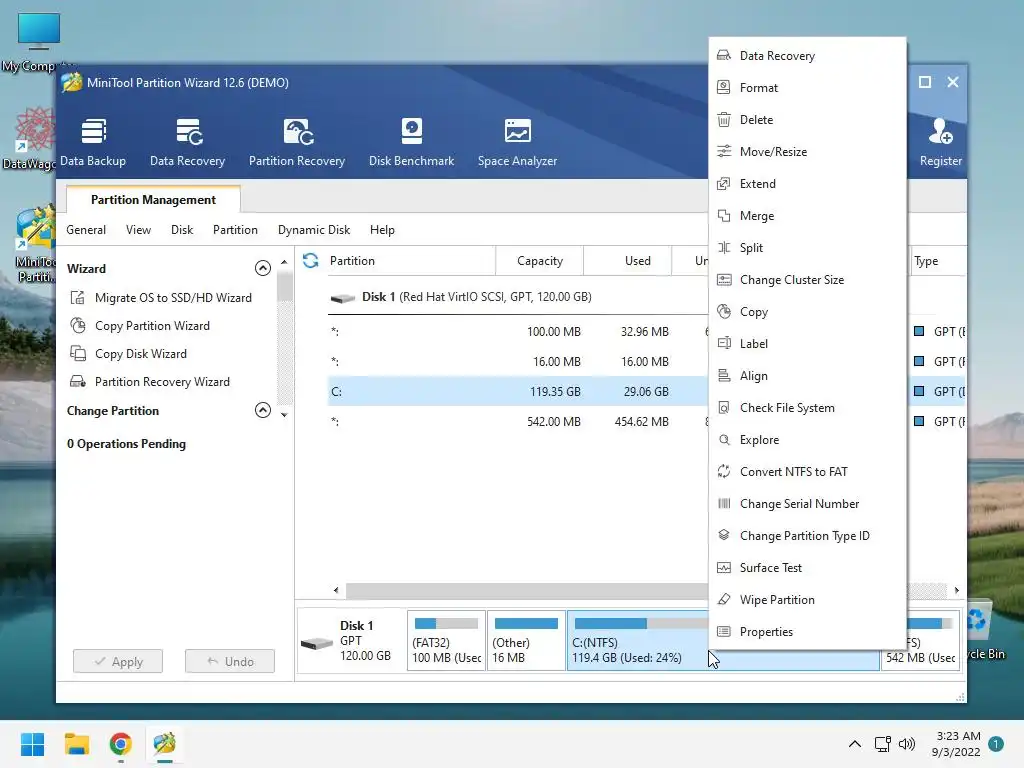Start Disk Benchmark tool
Viewport: 1024px width, 768px height.
click(411, 142)
